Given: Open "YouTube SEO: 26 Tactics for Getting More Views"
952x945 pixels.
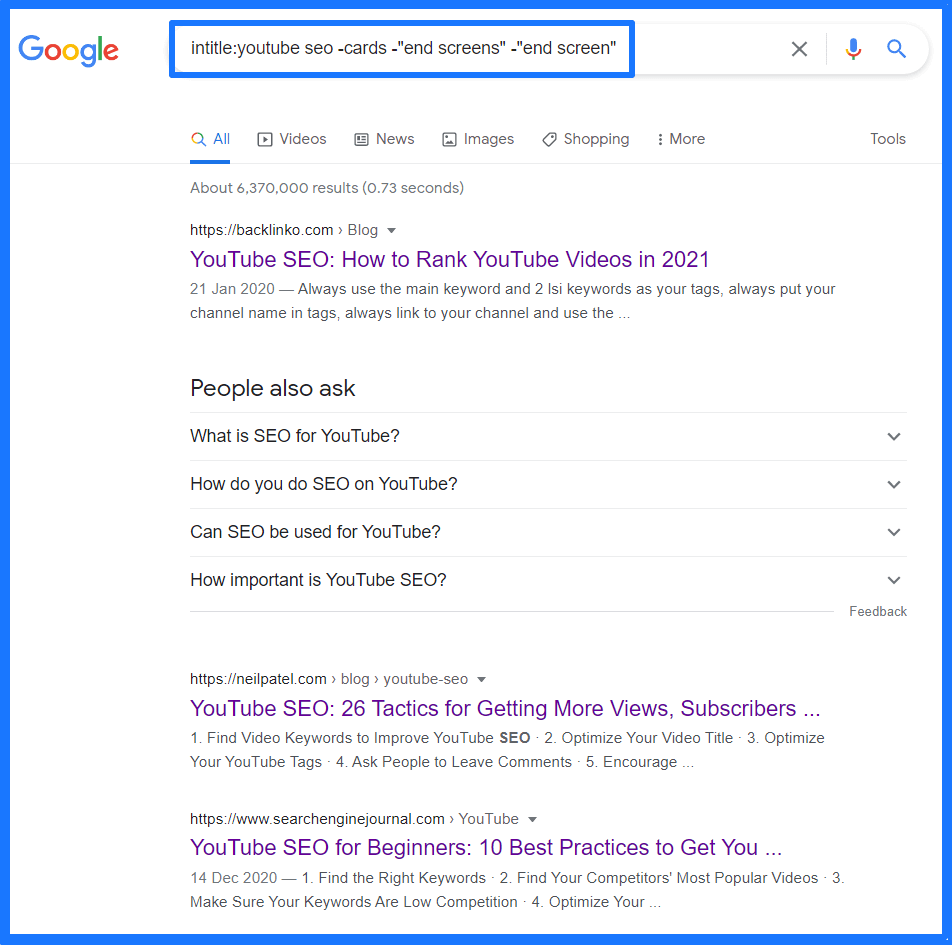Looking at the screenshot, I should (x=505, y=709).
